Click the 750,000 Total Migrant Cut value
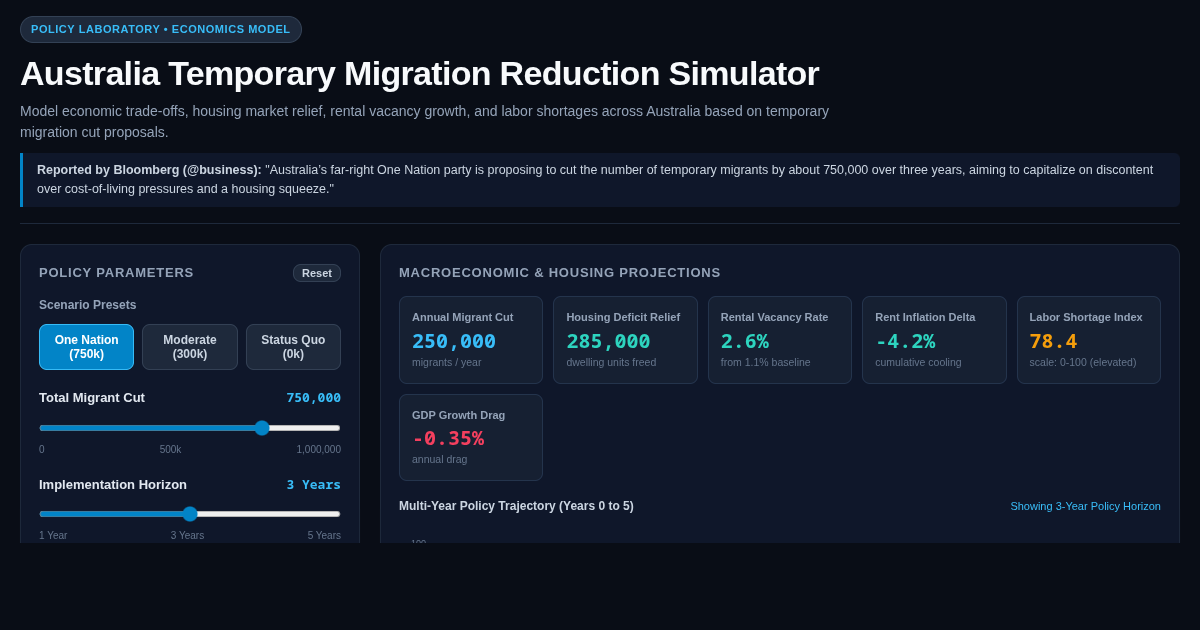 tap(314, 398)
